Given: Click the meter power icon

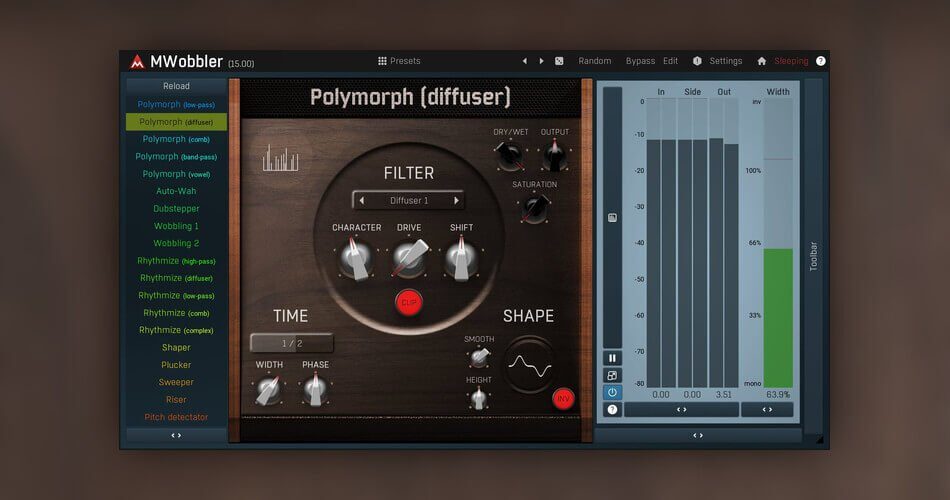Looking at the screenshot, I should pos(612,392).
